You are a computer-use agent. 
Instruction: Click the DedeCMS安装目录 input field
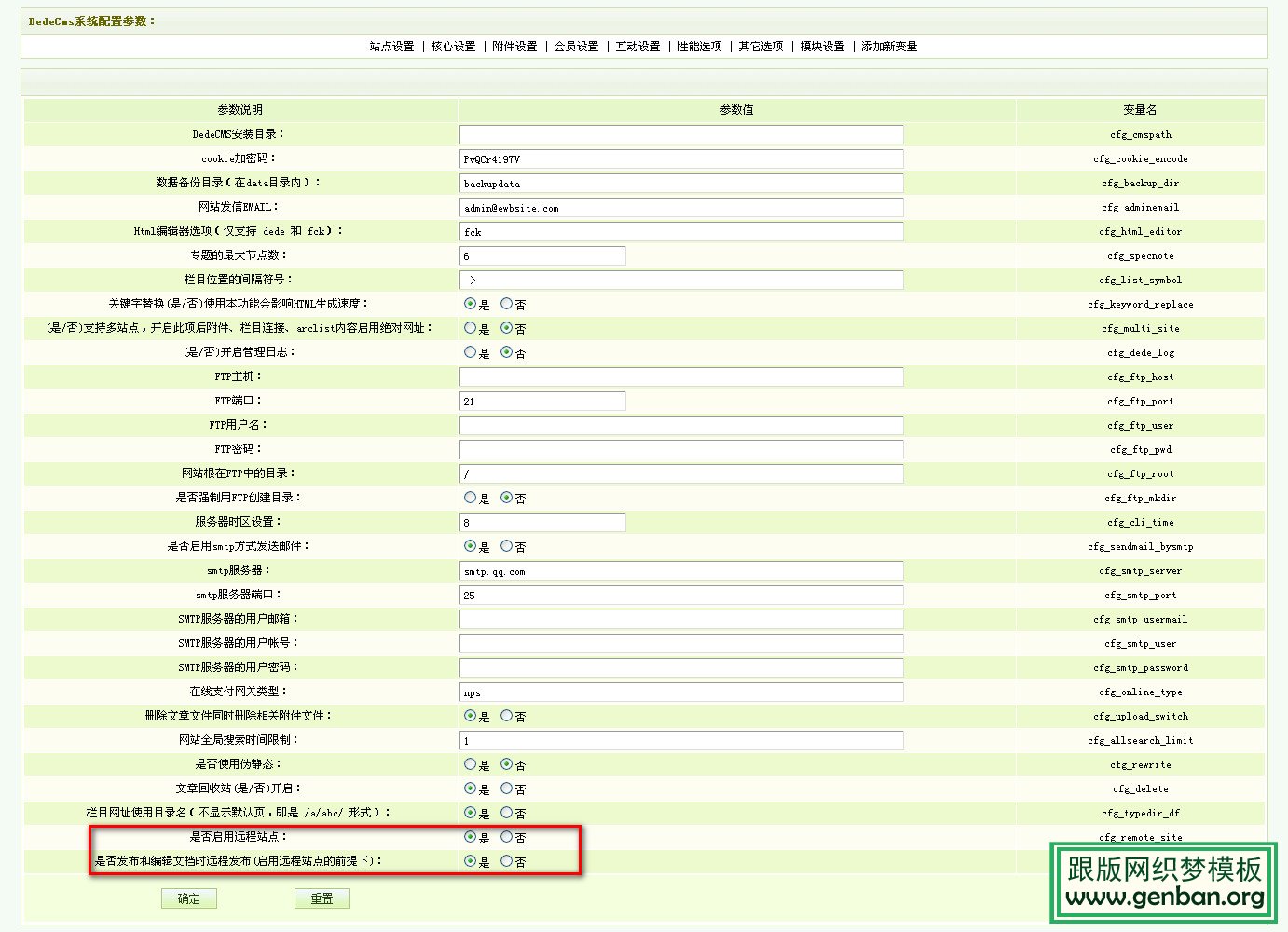(x=681, y=135)
